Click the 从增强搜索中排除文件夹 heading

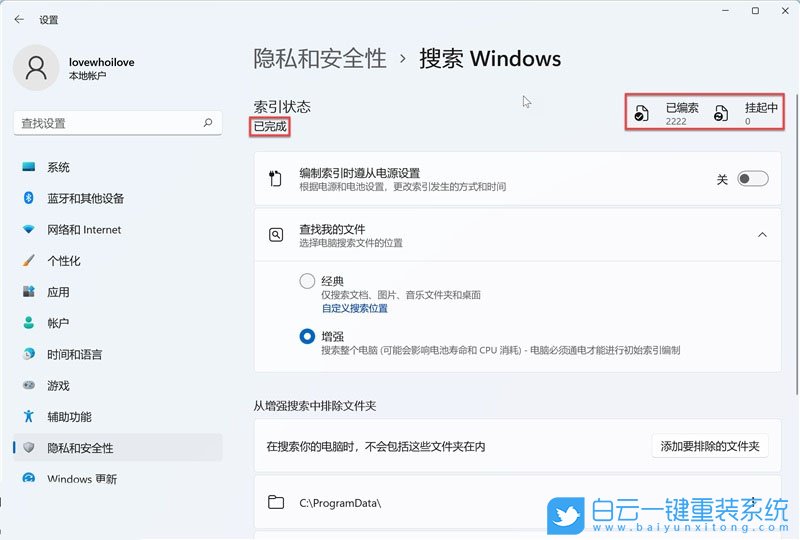point(315,406)
